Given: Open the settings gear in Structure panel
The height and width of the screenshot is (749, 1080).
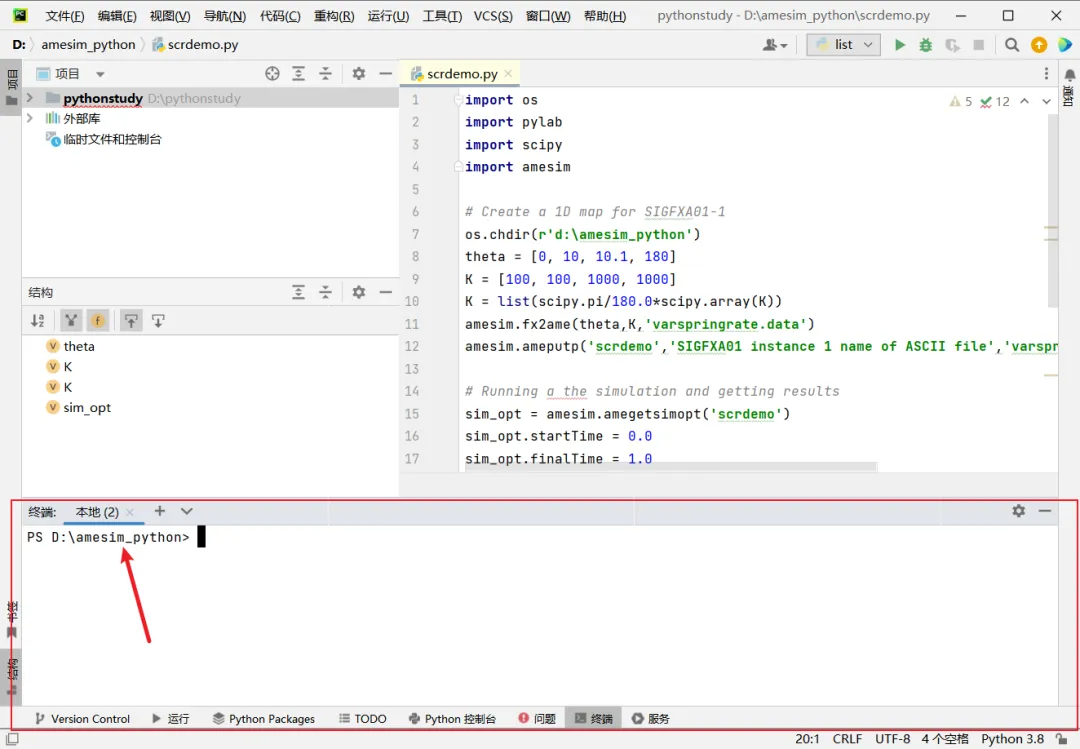Looking at the screenshot, I should coord(358,291).
